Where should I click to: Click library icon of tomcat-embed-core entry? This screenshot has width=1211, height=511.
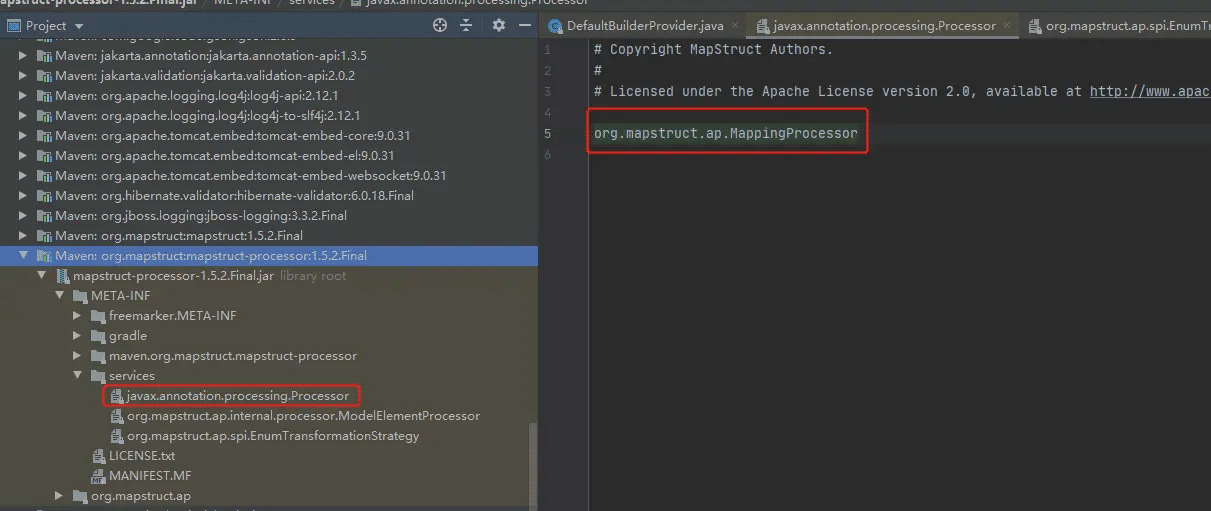pyautogui.click(x=44, y=136)
